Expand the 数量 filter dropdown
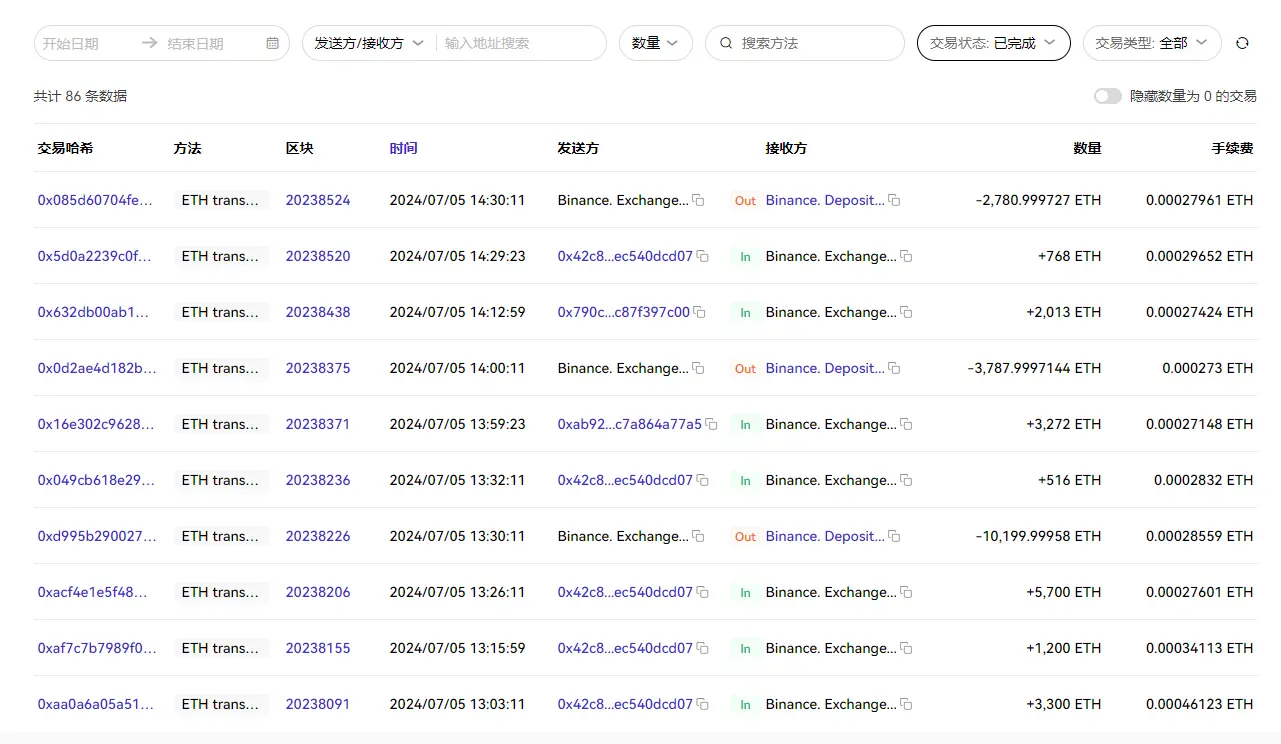Viewport: 1281px width, 744px height. tap(655, 43)
